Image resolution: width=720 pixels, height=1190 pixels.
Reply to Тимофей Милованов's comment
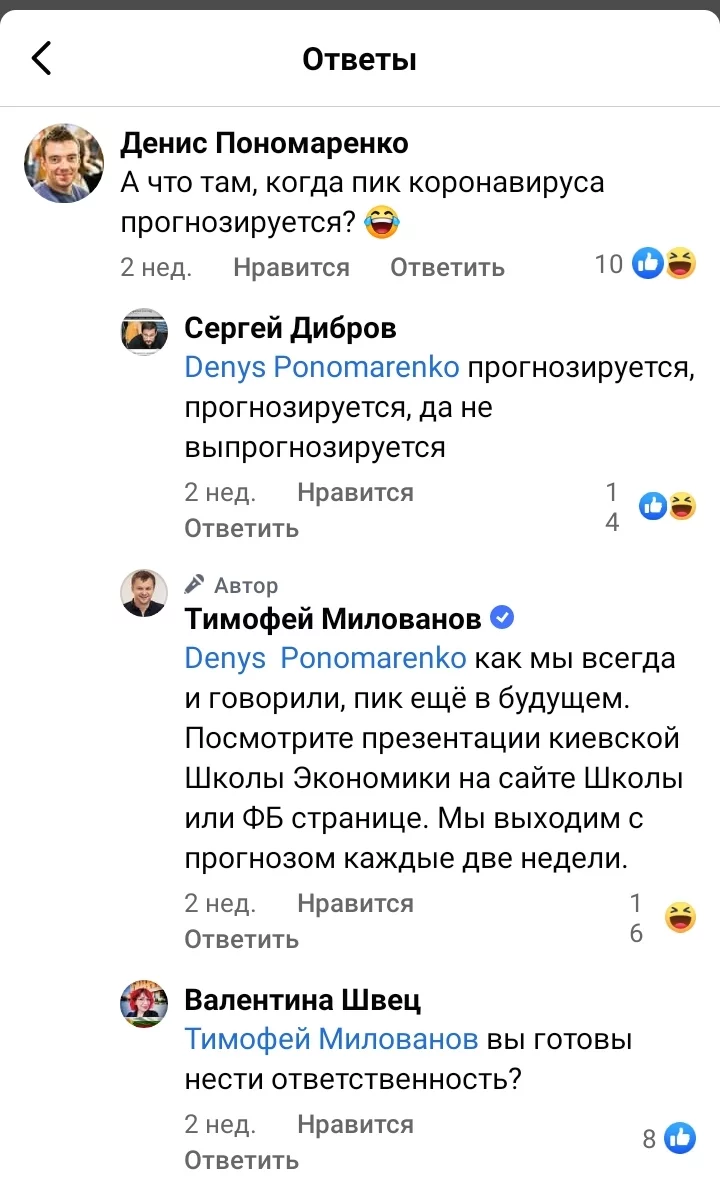[241, 940]
